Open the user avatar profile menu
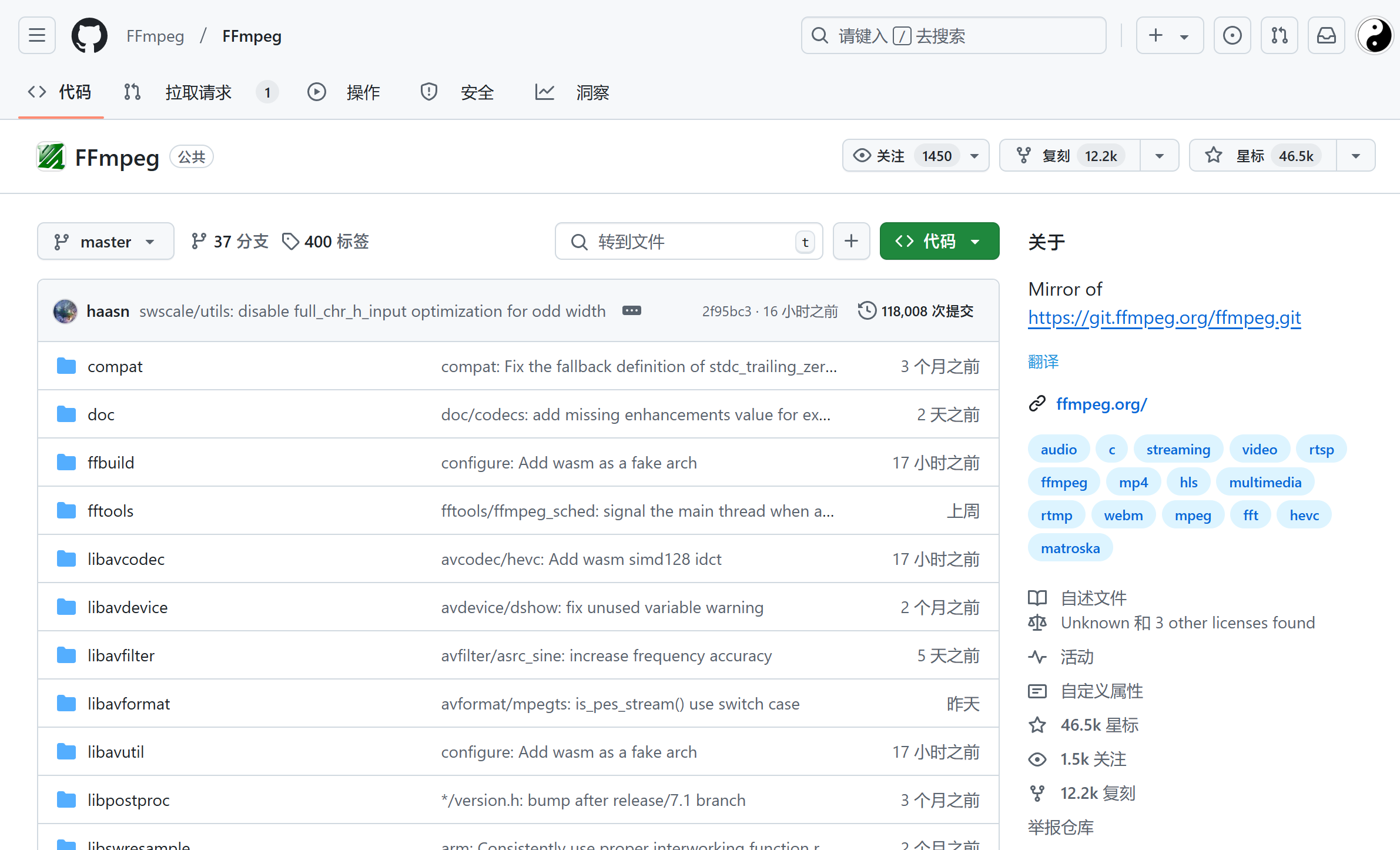This screenshot has width=1400, height=850. (x=1375, y=36)
